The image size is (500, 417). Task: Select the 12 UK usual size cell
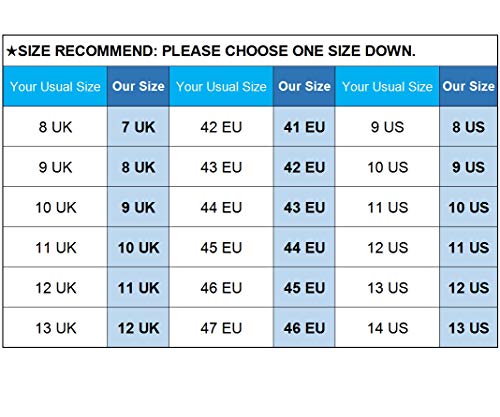(x=55, y=288)
